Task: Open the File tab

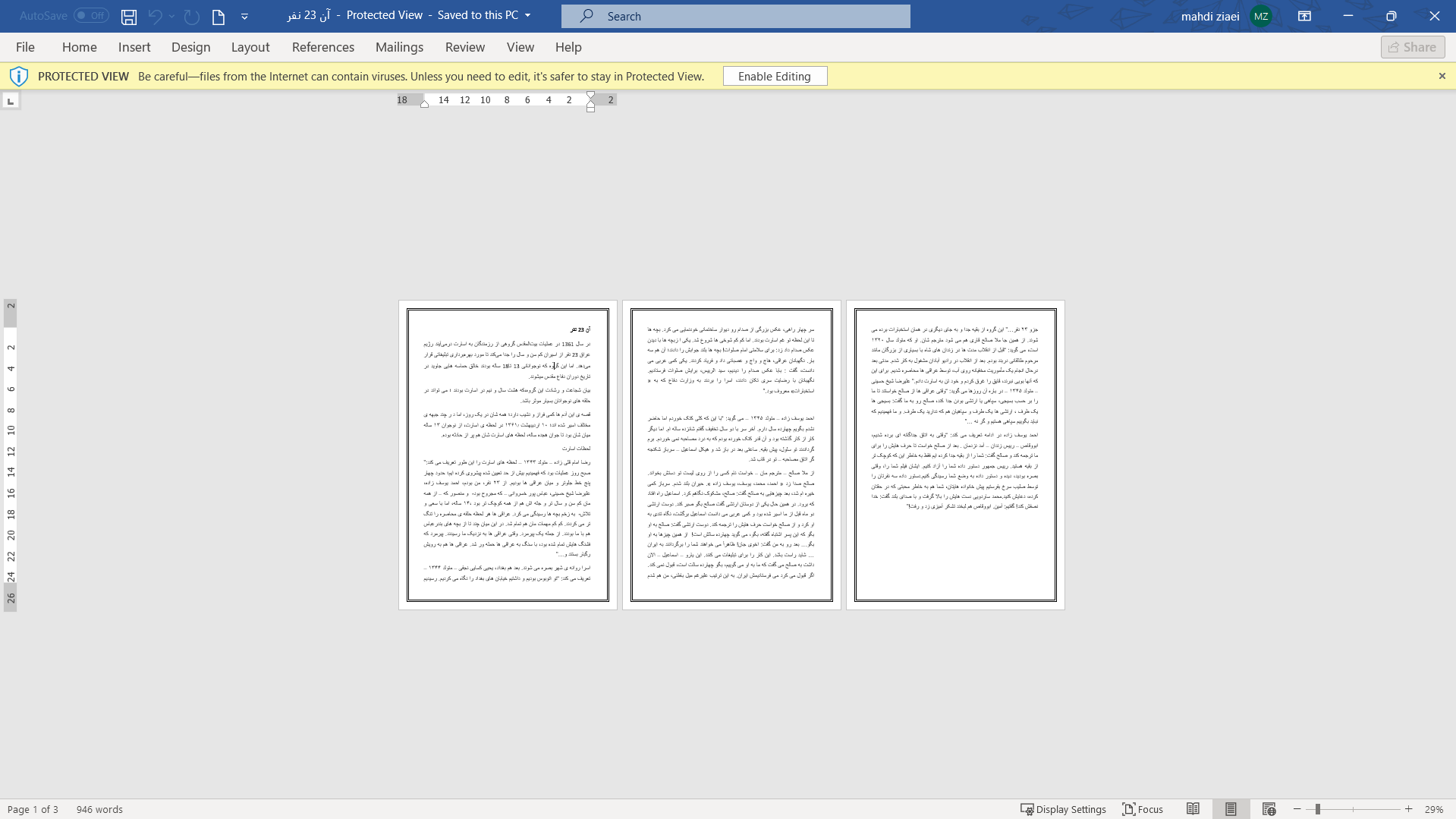Action: 25,47
